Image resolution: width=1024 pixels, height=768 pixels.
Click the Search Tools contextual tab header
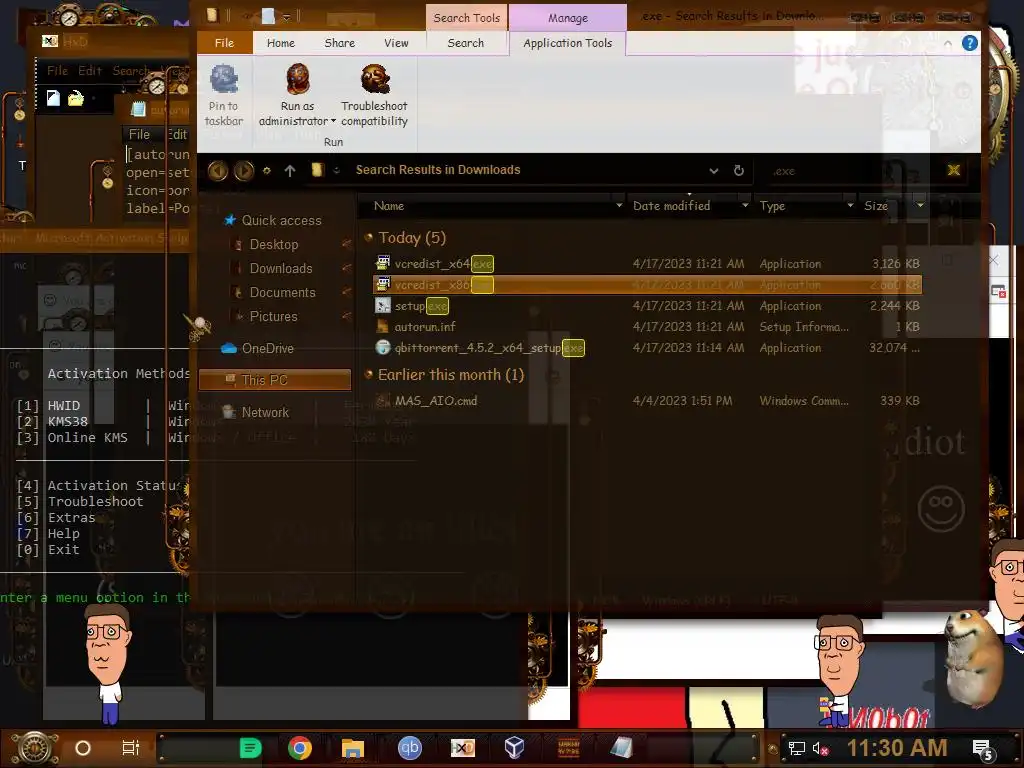(x=466, y=18)
